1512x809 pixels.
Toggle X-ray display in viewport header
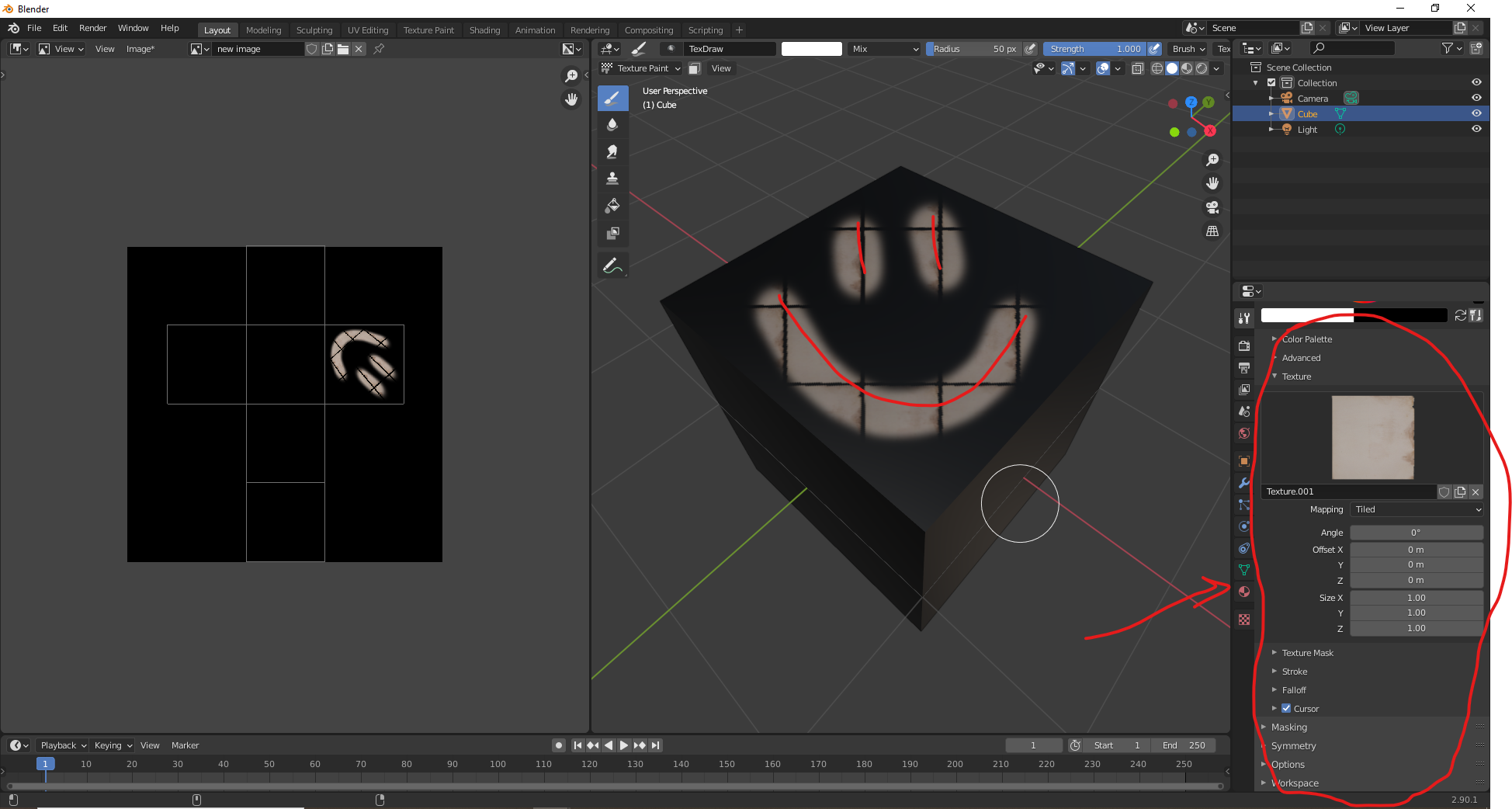(1138, 68)
